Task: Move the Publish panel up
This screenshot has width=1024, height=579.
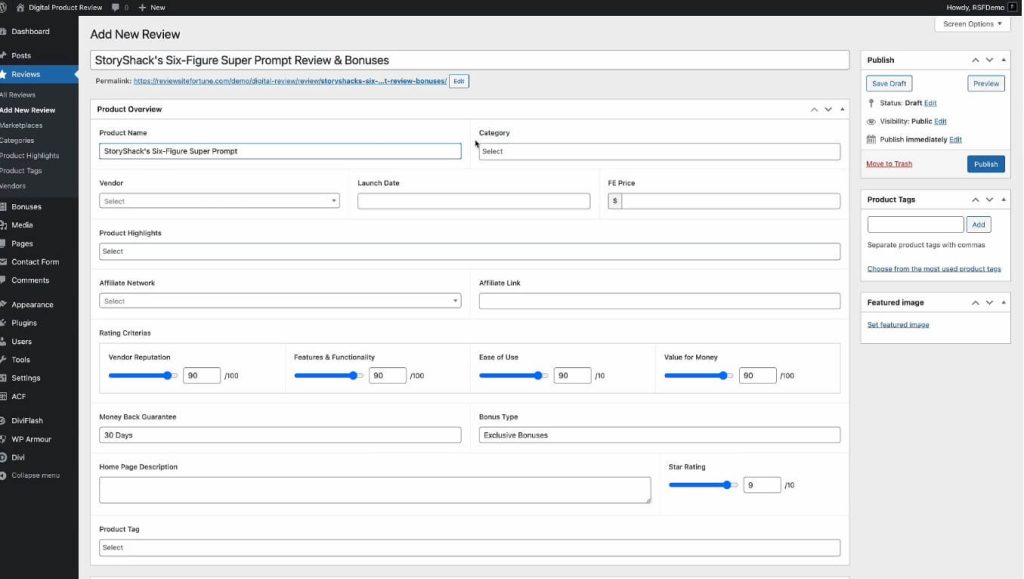Action: pyautogui.click(x=975, y=60)
